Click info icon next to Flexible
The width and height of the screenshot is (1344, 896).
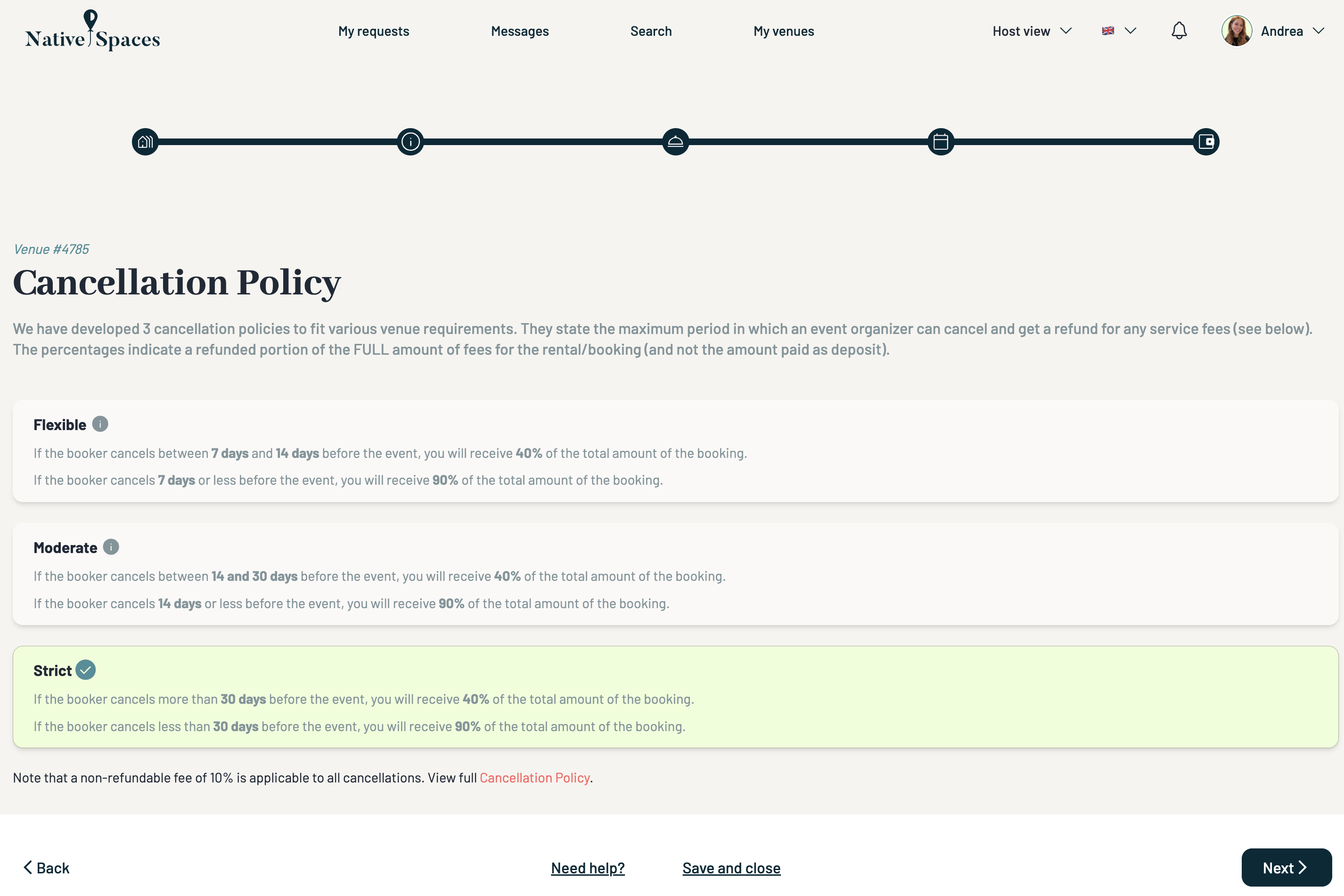(100, 424)
